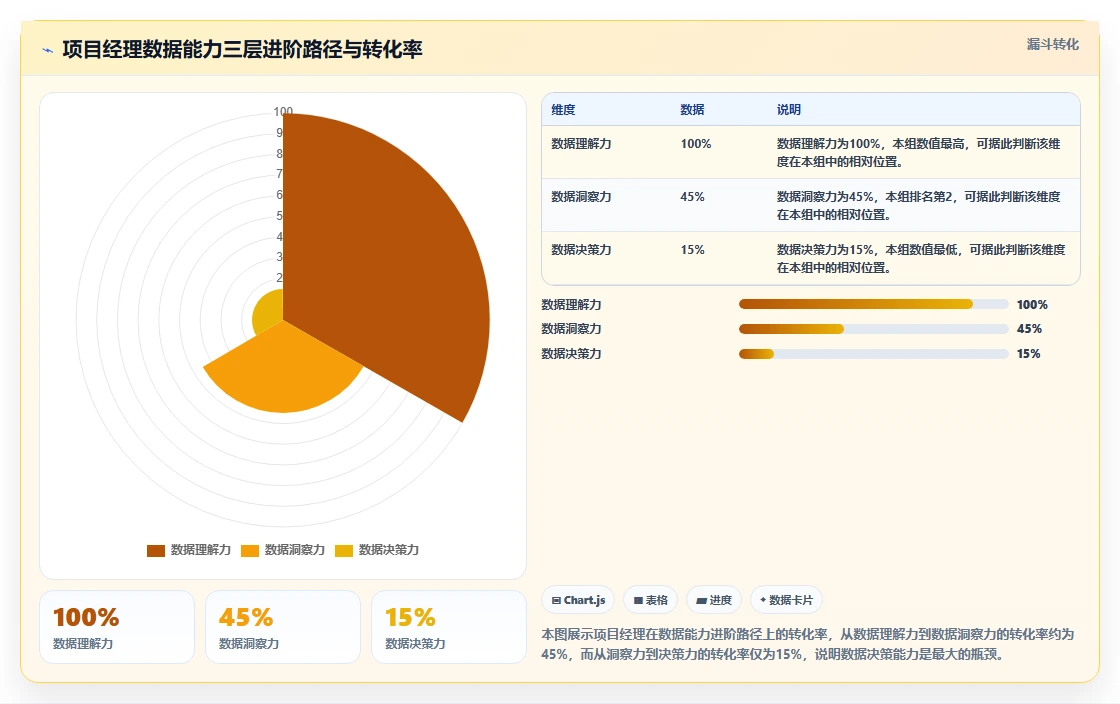Select the Chart.js chip
This screenshot has height=704, width=1120.
tap(578, 600)
